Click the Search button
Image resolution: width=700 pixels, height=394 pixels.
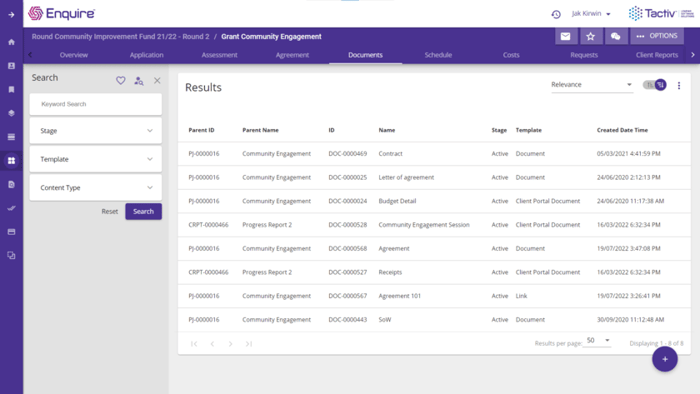143,212
